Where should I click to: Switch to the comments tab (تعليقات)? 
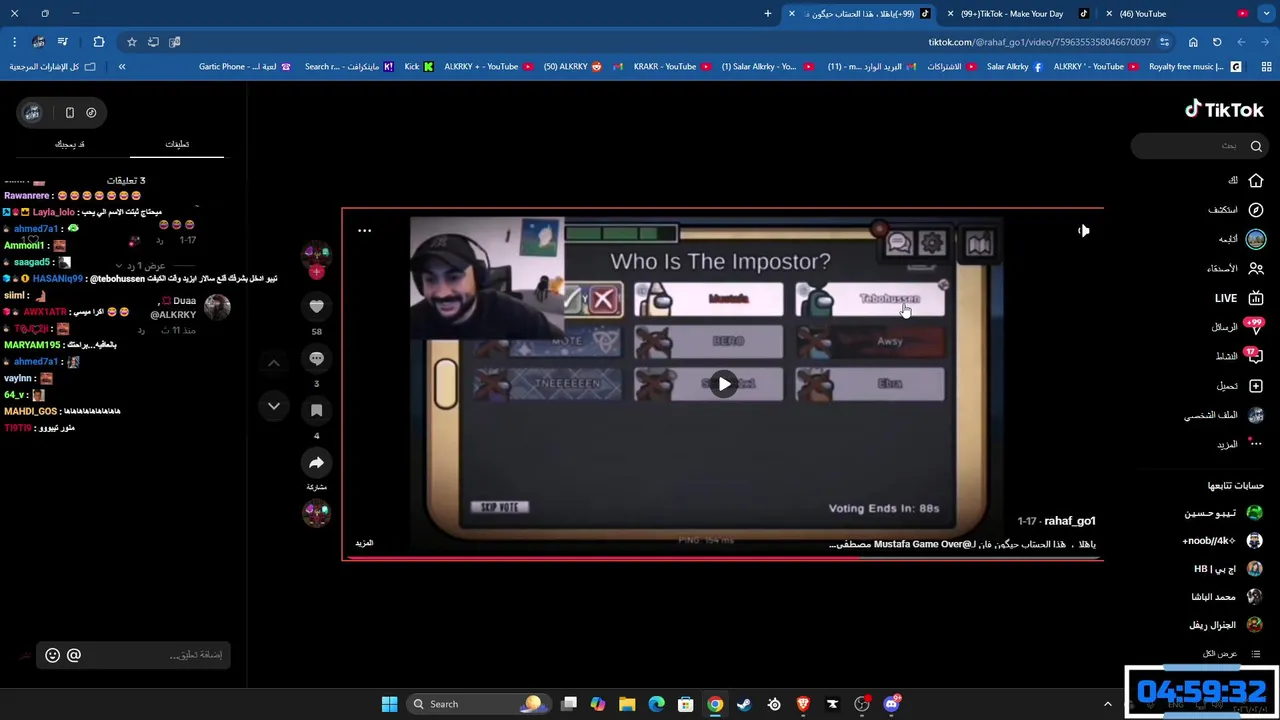[x=177, y=144]
